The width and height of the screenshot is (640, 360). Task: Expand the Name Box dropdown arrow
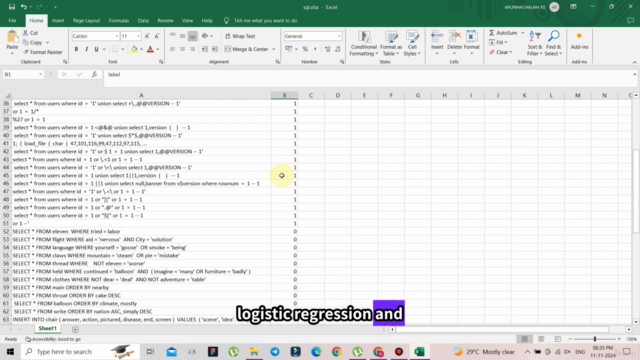[x=40, y=75]
